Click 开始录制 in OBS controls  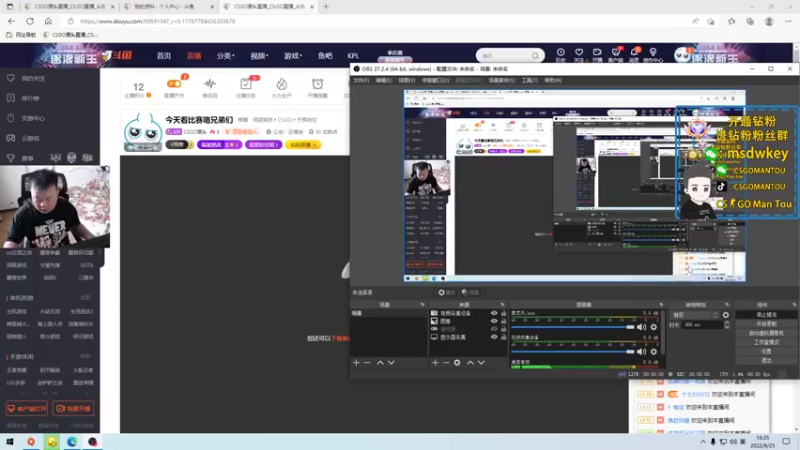click(x=766, y=324)
